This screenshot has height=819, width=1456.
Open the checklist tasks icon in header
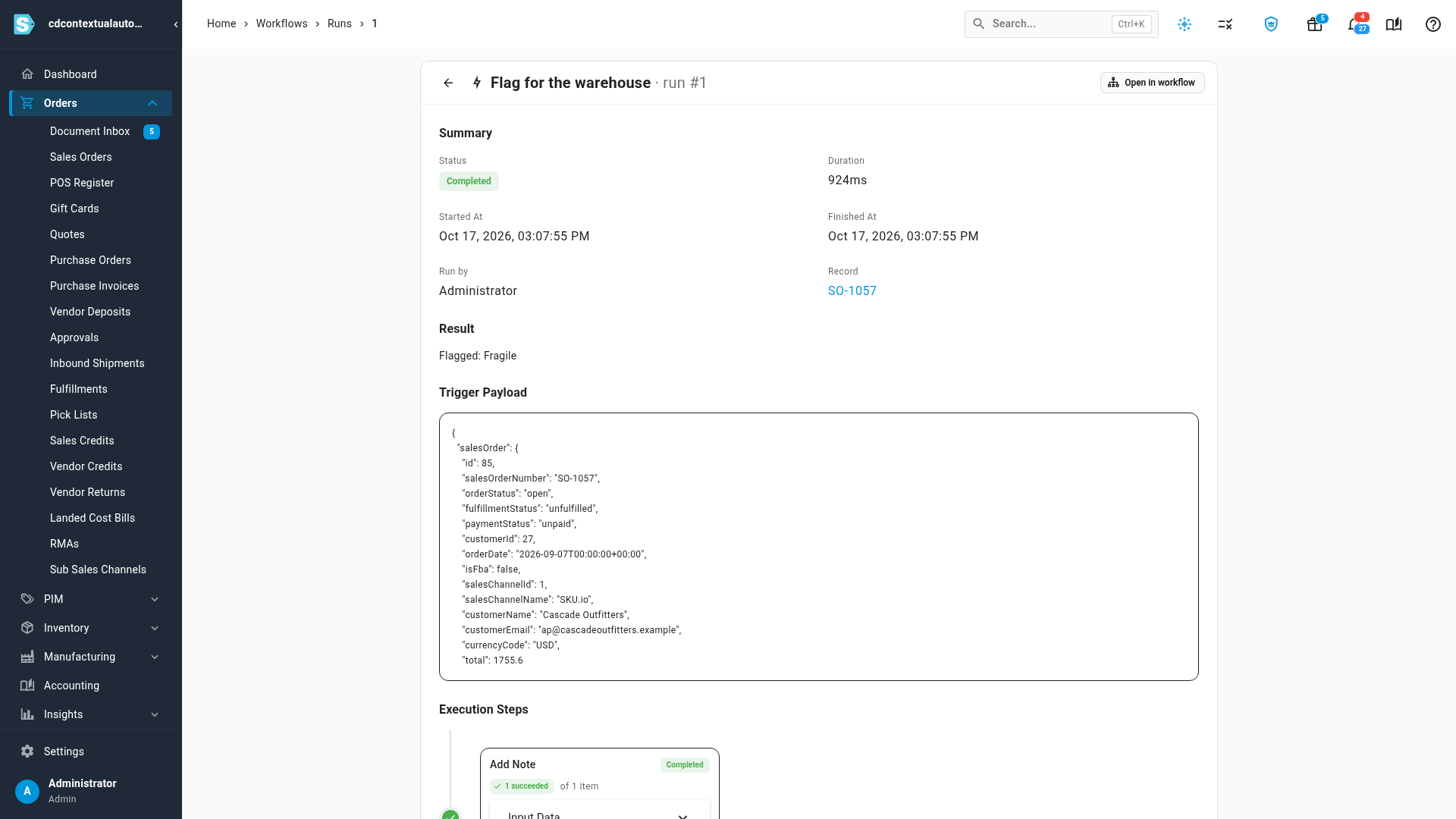pos(1225,24)
